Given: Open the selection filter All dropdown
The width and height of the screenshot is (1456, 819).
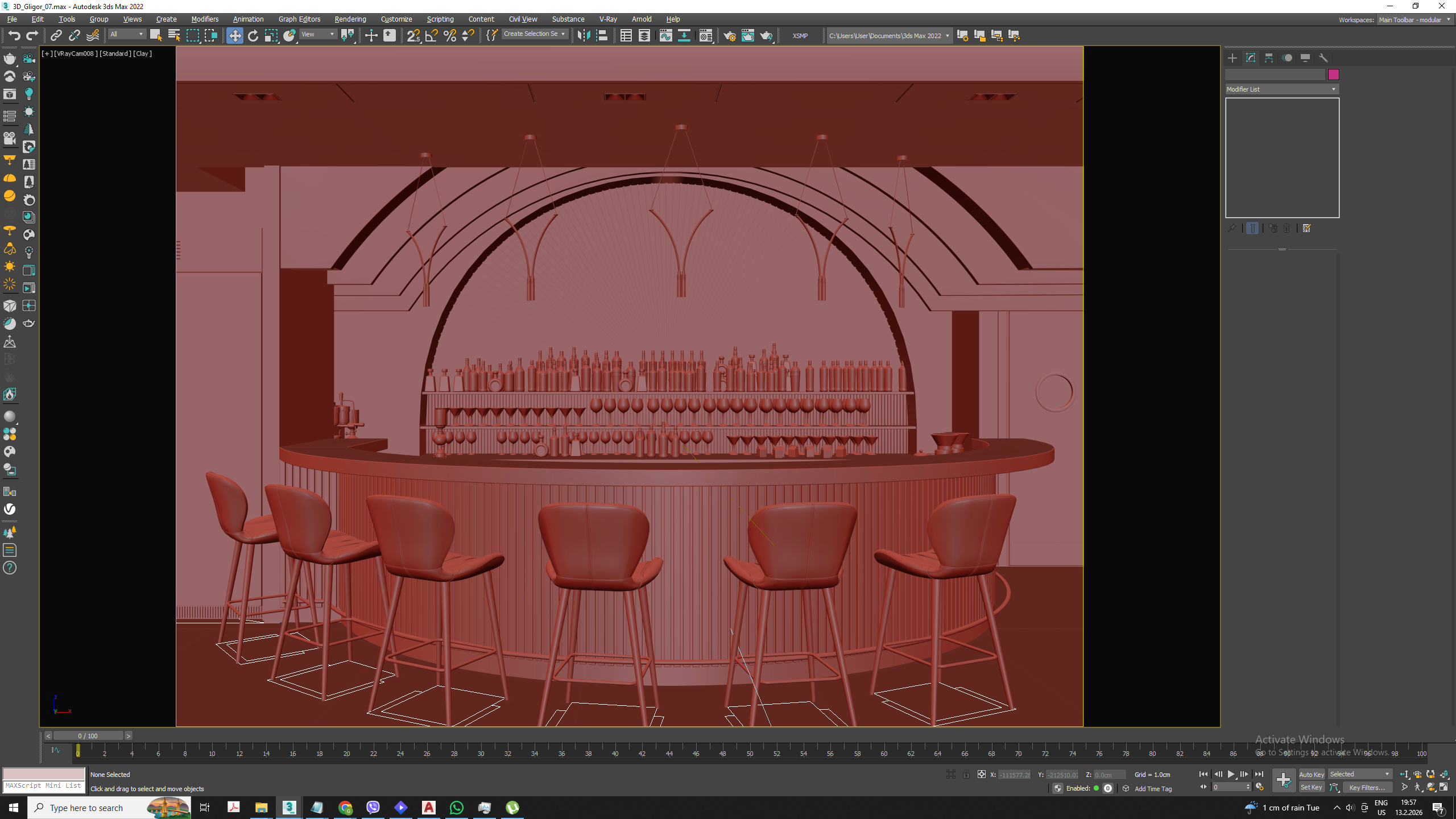Looking at the screenshot, I should click(127, 35).
